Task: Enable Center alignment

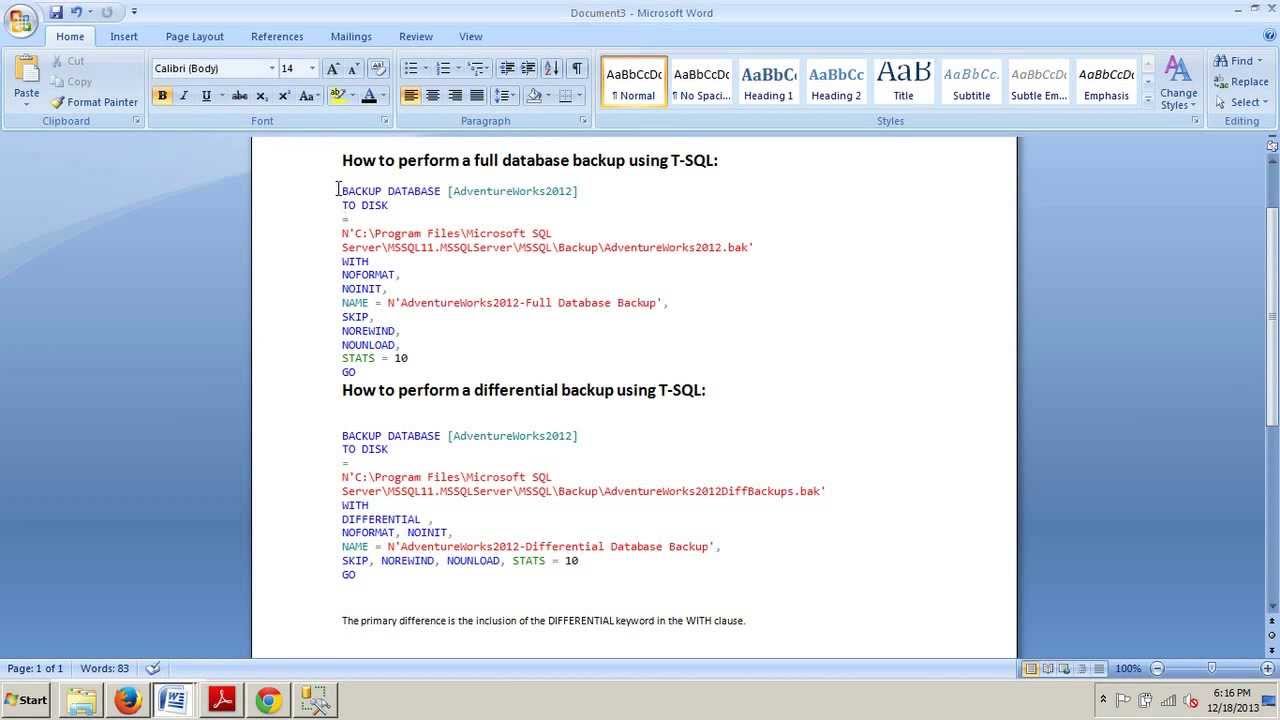Action: pos(433,96)
